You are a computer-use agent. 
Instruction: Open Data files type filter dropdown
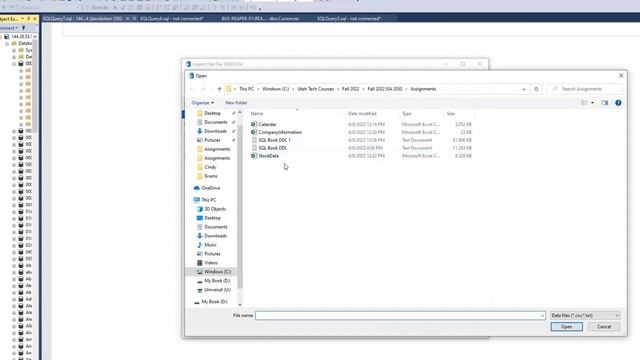point(585,316)
